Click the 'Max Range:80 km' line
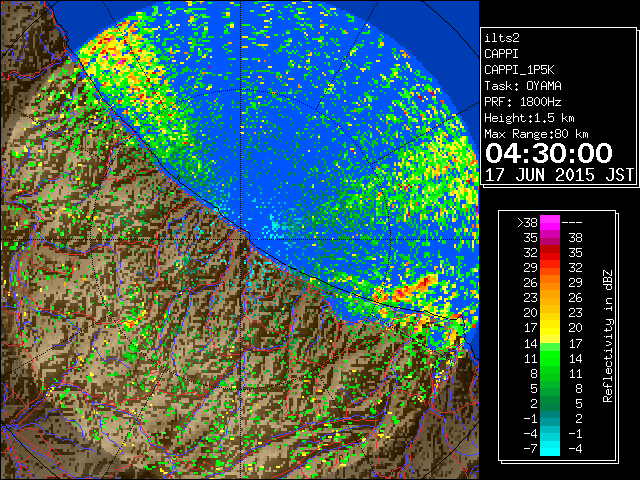640x480 pixels. click(536, 134)
